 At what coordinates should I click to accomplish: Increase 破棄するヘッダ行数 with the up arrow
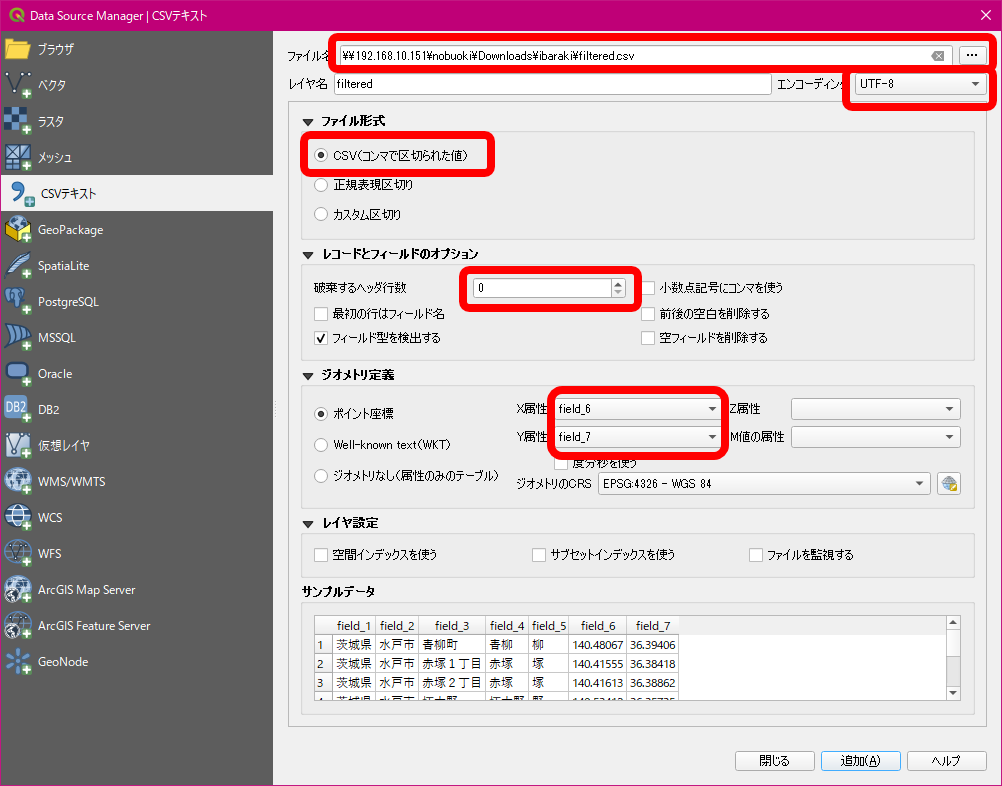click(618, 283)
